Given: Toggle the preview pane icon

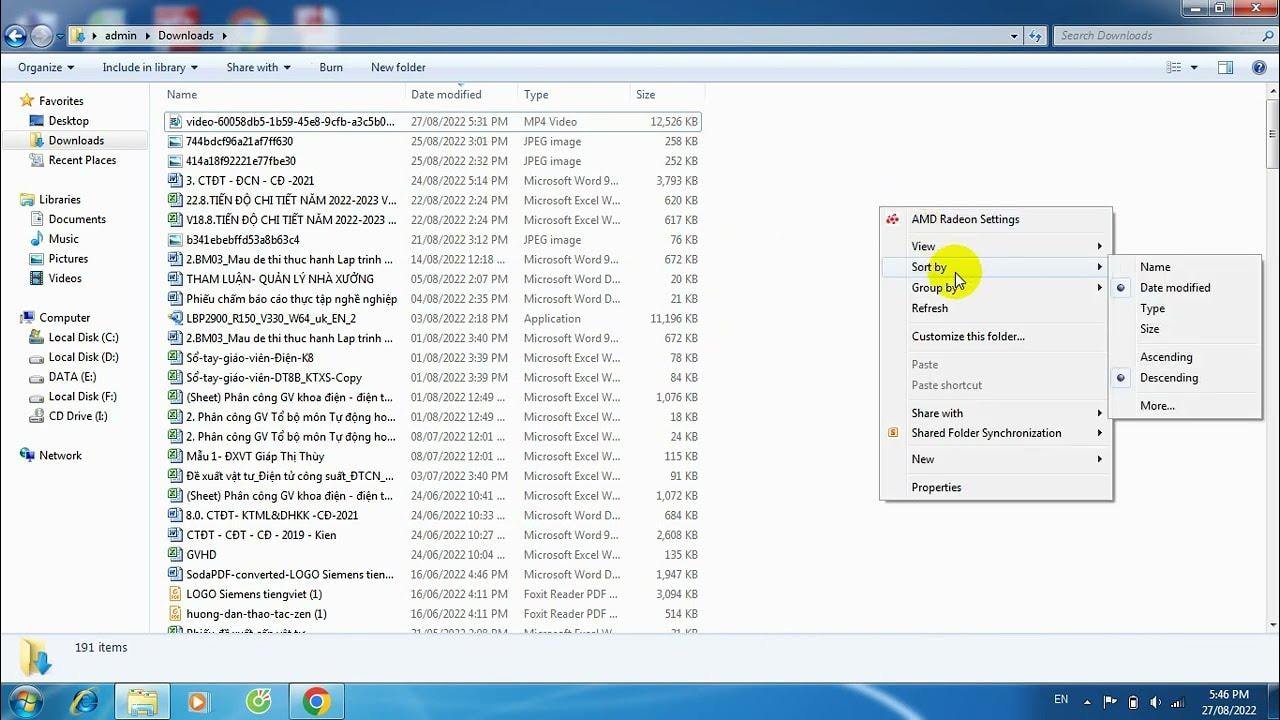Looking at the screenshot, I should pos(1225,67).
